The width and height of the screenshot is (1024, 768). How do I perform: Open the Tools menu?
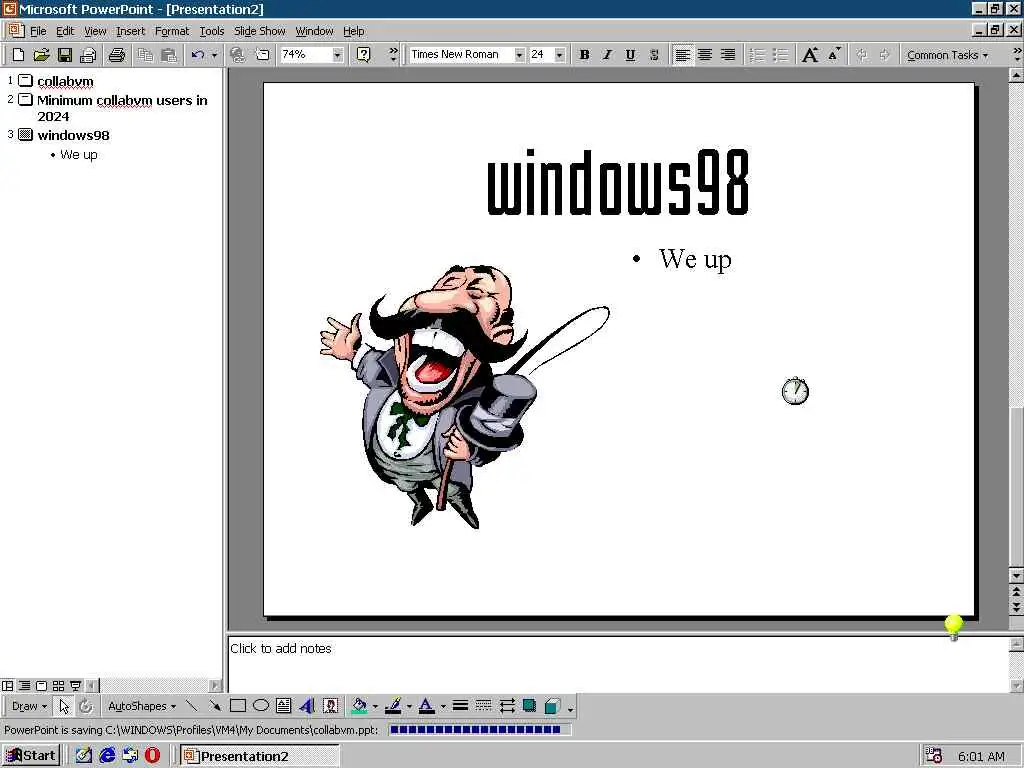click(212, 31)
